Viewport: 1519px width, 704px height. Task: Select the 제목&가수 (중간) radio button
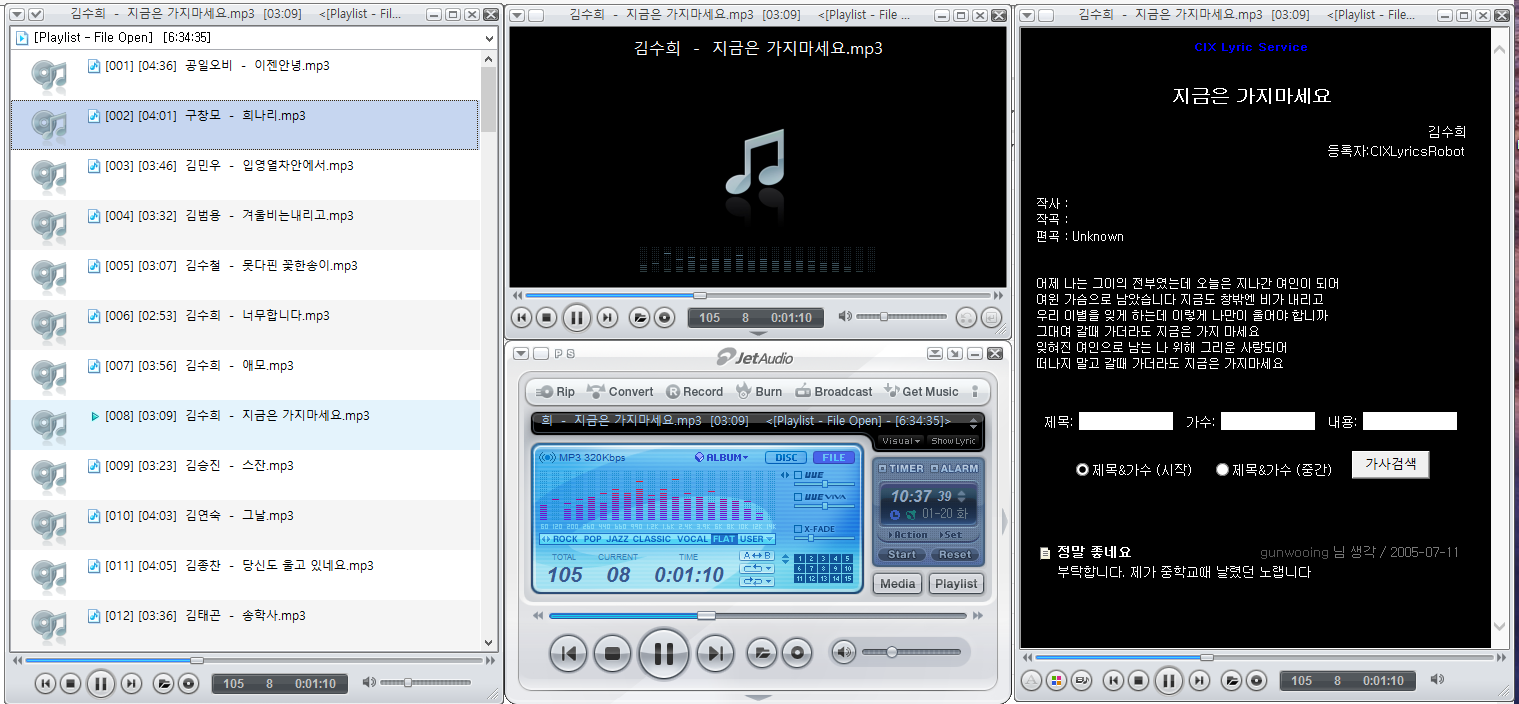(x=1222, y=470)
